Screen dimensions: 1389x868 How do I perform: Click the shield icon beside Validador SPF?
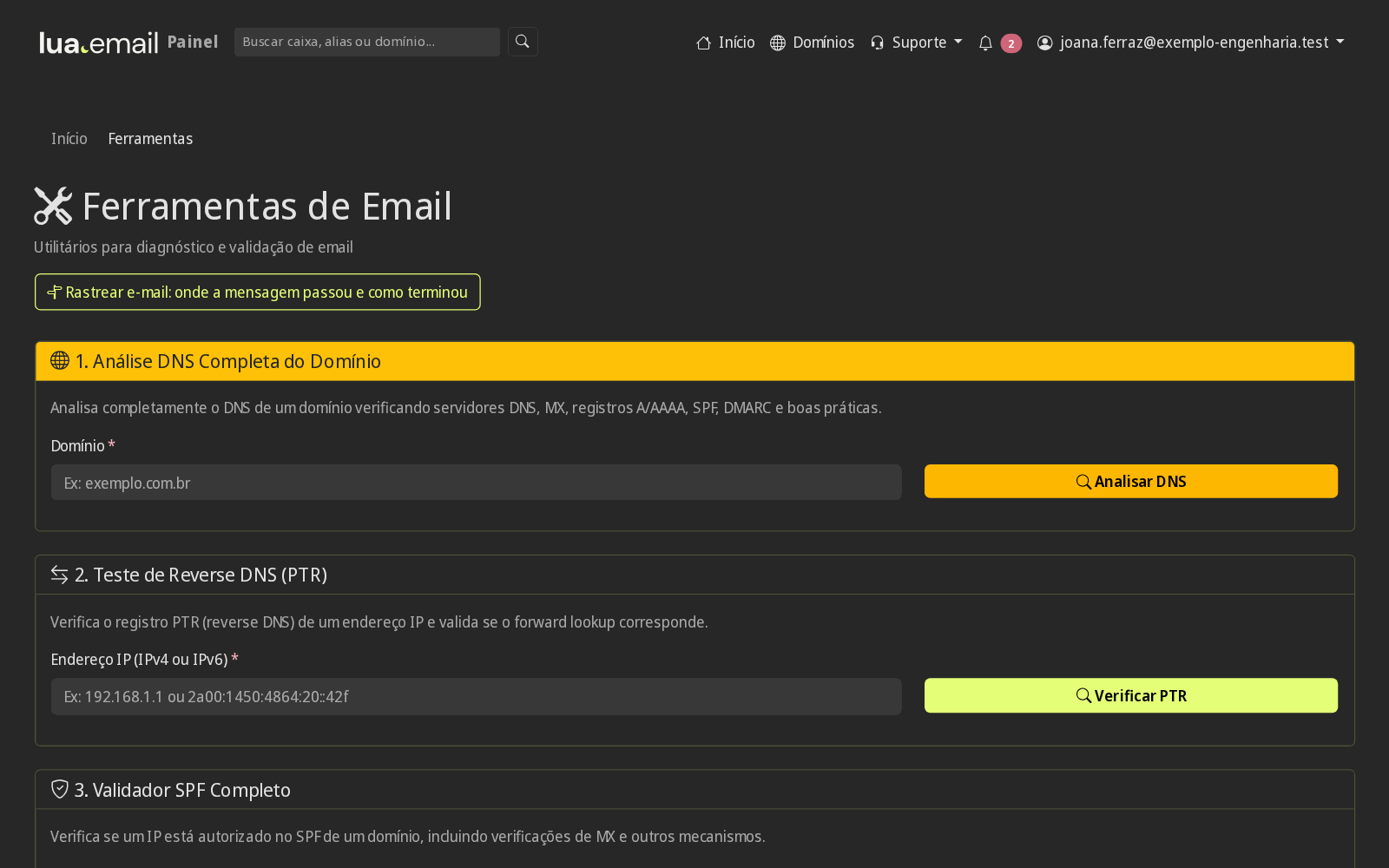pyautogui.click(x=60, y=789)
